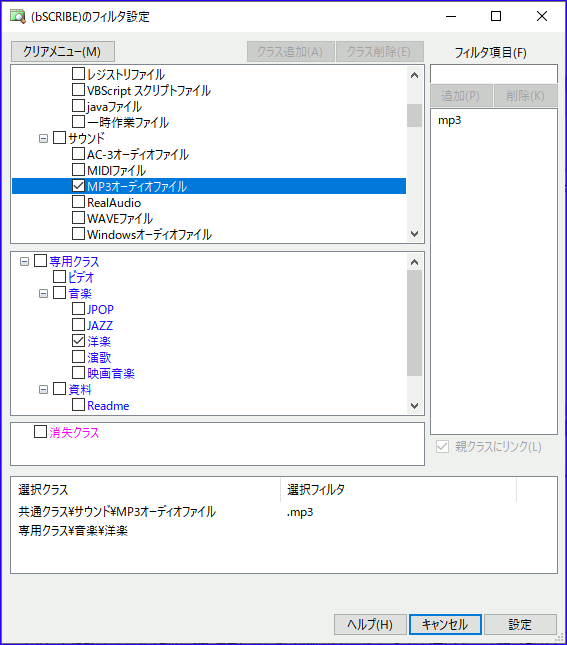Select the RealAudio tree item label

114,202
